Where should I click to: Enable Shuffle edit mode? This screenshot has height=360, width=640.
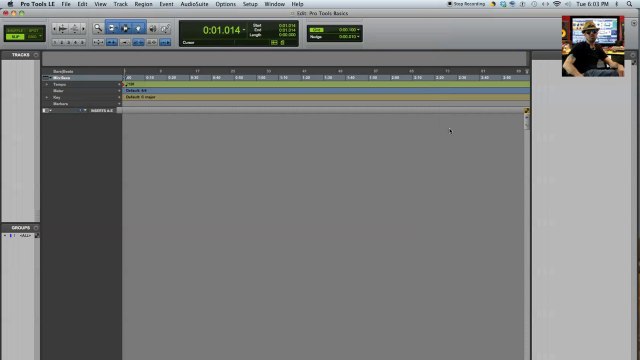15,31
